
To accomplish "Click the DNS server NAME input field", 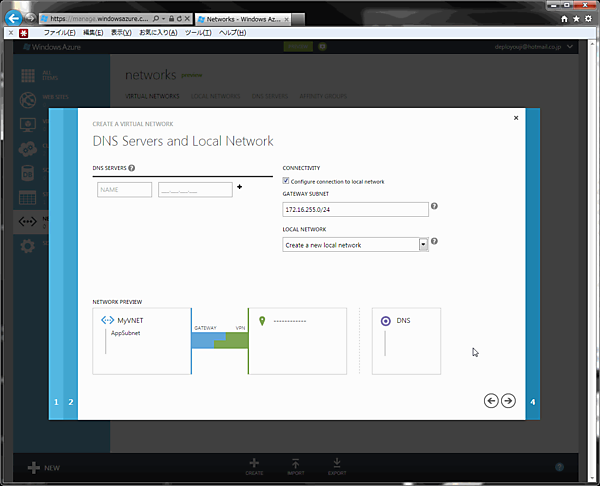I will click(125, 189).
